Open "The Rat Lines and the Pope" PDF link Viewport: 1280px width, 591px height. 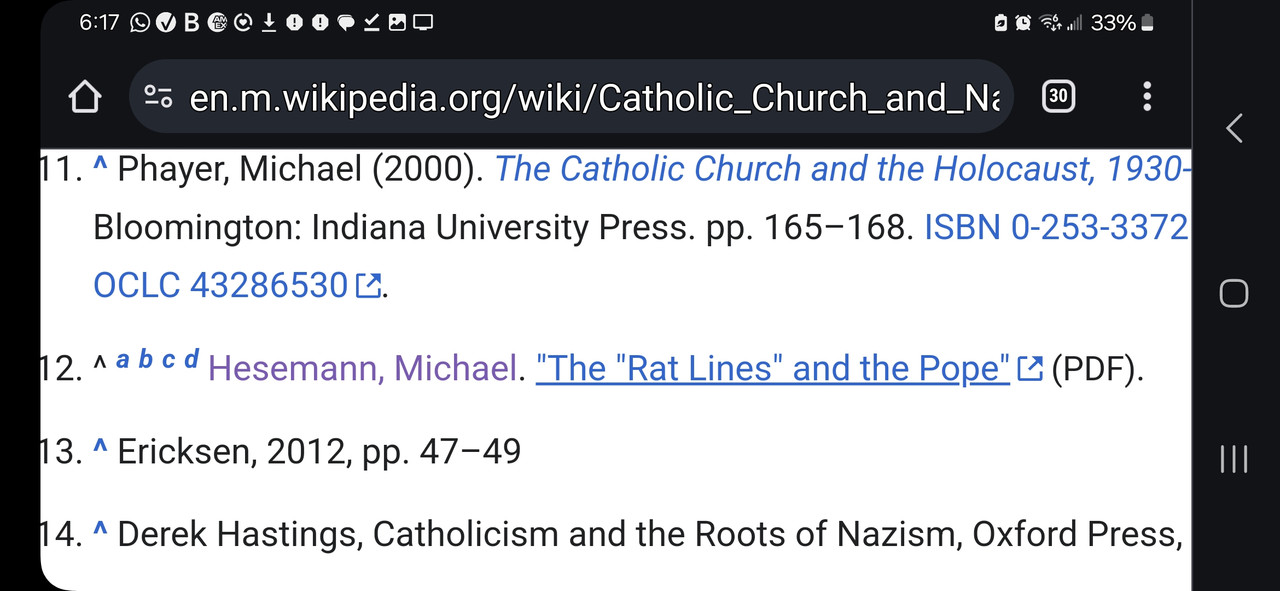coord(773,369)
